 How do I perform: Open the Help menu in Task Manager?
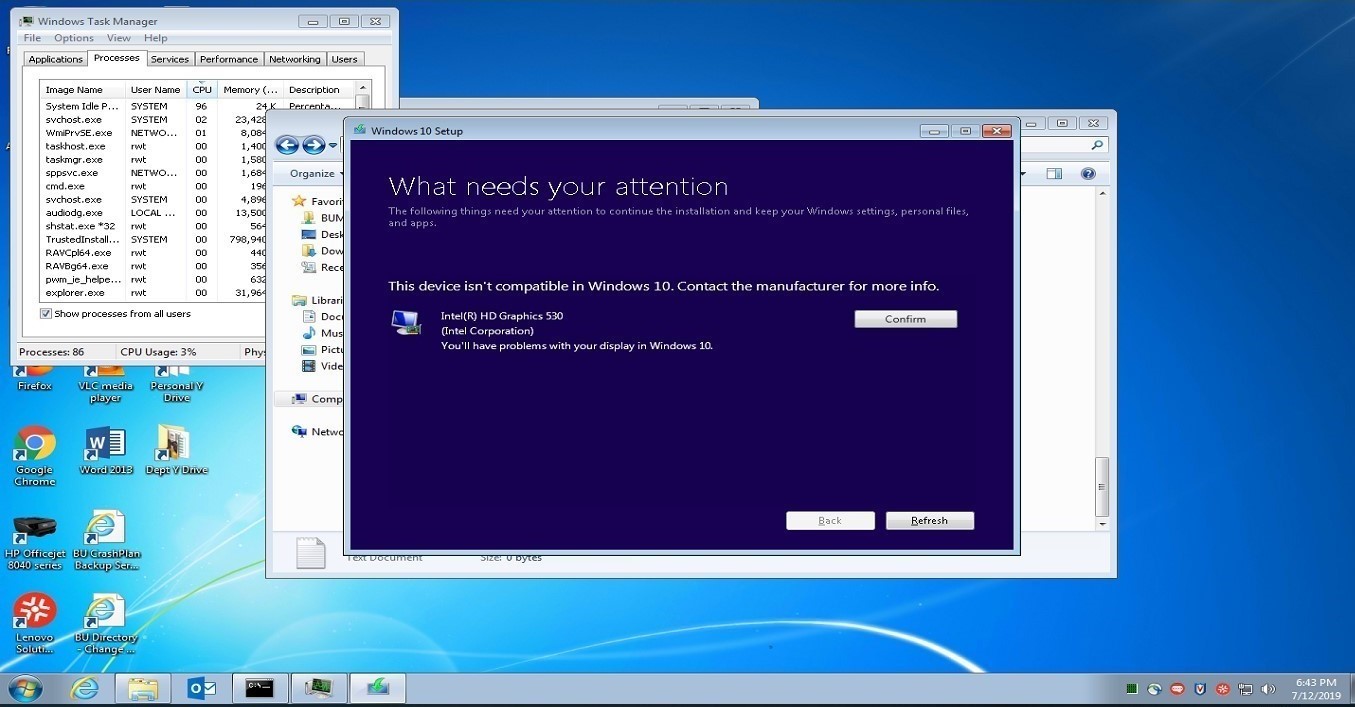156,38
